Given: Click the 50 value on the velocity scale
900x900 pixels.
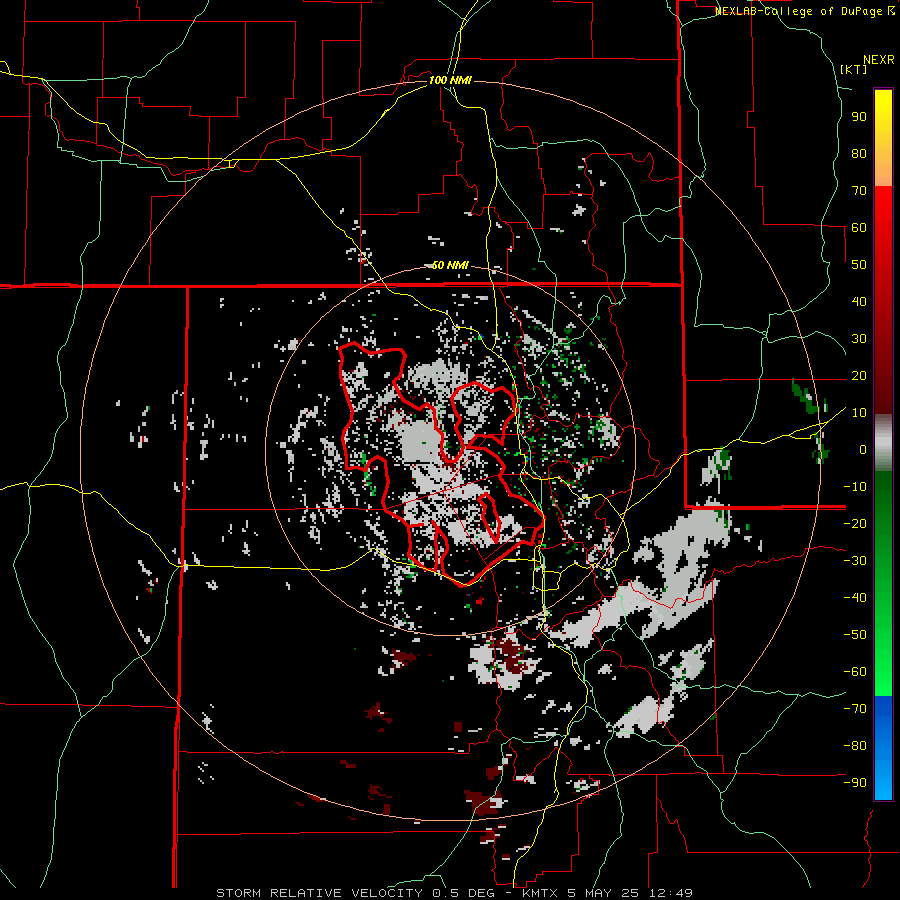Looking at the screenshot, I should [x=859, y=265].
